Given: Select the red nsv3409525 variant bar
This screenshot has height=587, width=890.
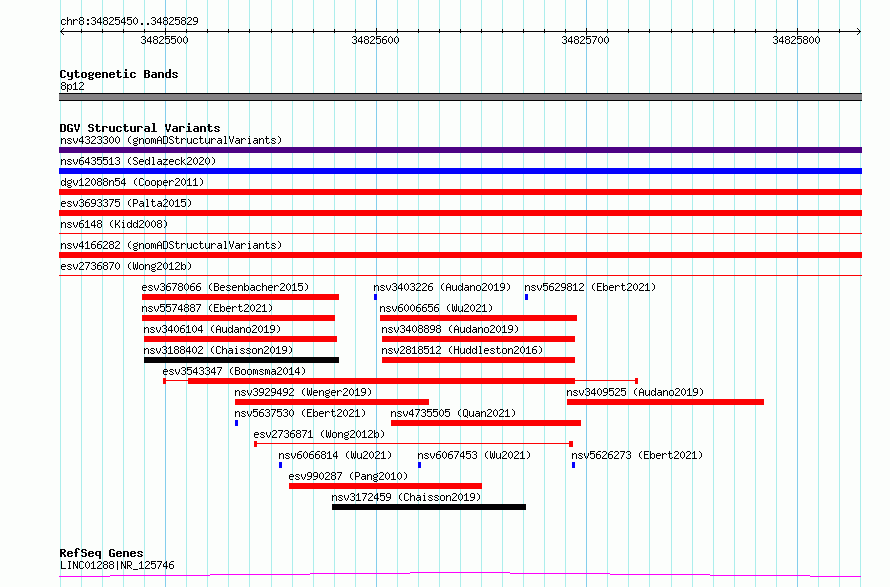Looking at the screenshot, I should coord(665,402).
